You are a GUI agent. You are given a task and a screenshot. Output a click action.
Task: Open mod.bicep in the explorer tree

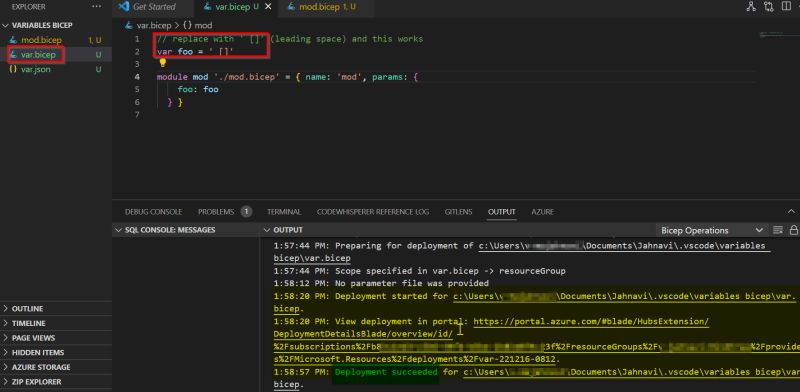tap(41, 40)
